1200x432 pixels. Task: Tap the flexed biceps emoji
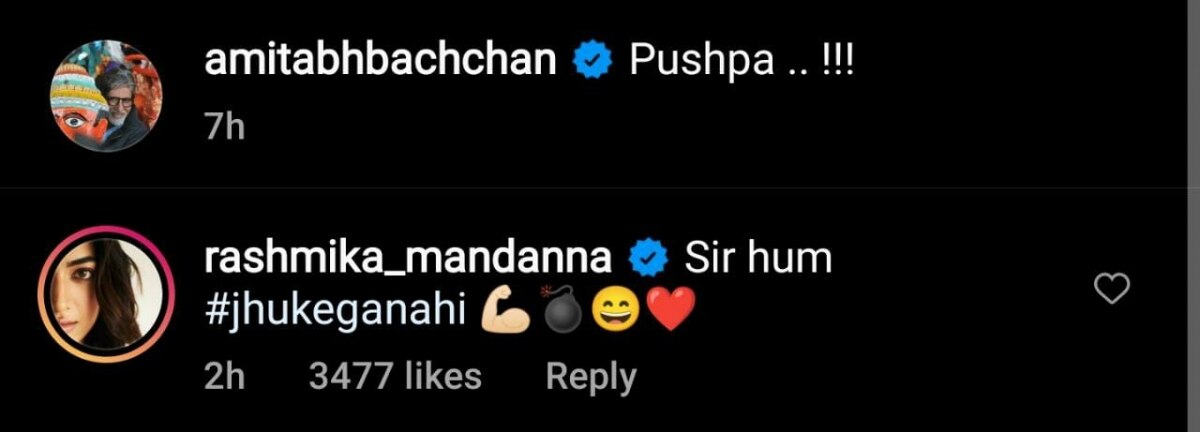(506, 314)
